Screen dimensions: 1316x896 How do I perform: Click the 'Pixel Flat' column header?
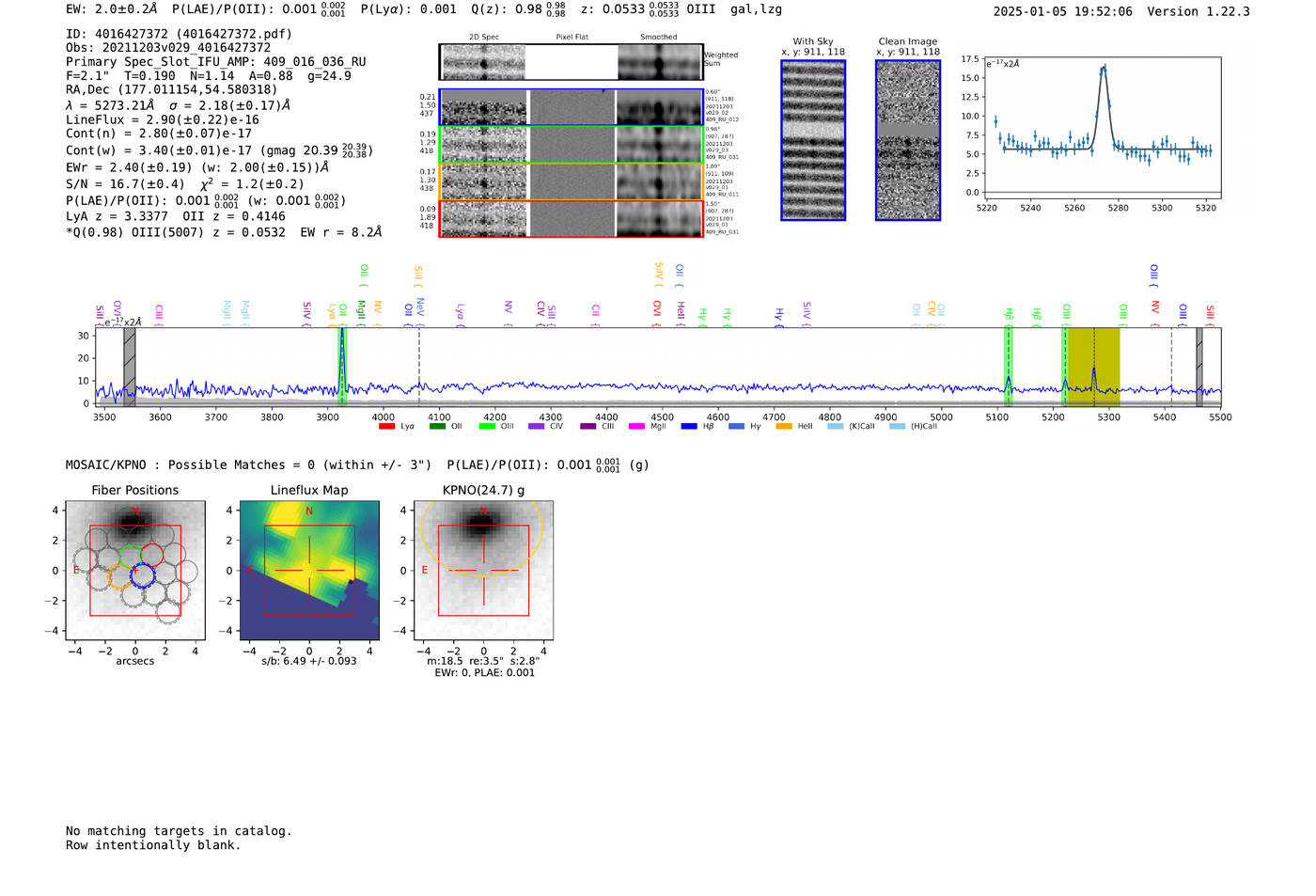(572, 38)
